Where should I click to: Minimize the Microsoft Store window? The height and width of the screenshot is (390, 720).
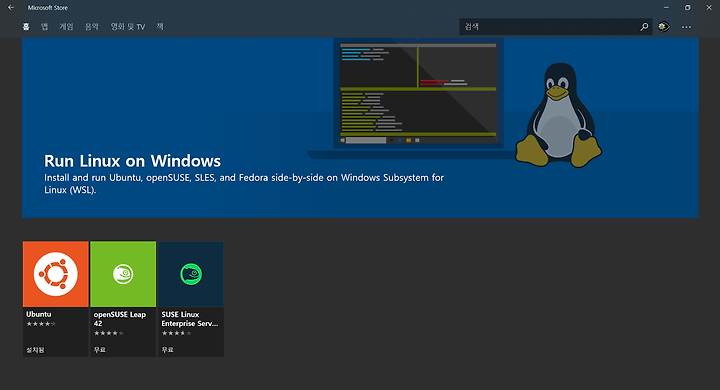coord(666,7)
